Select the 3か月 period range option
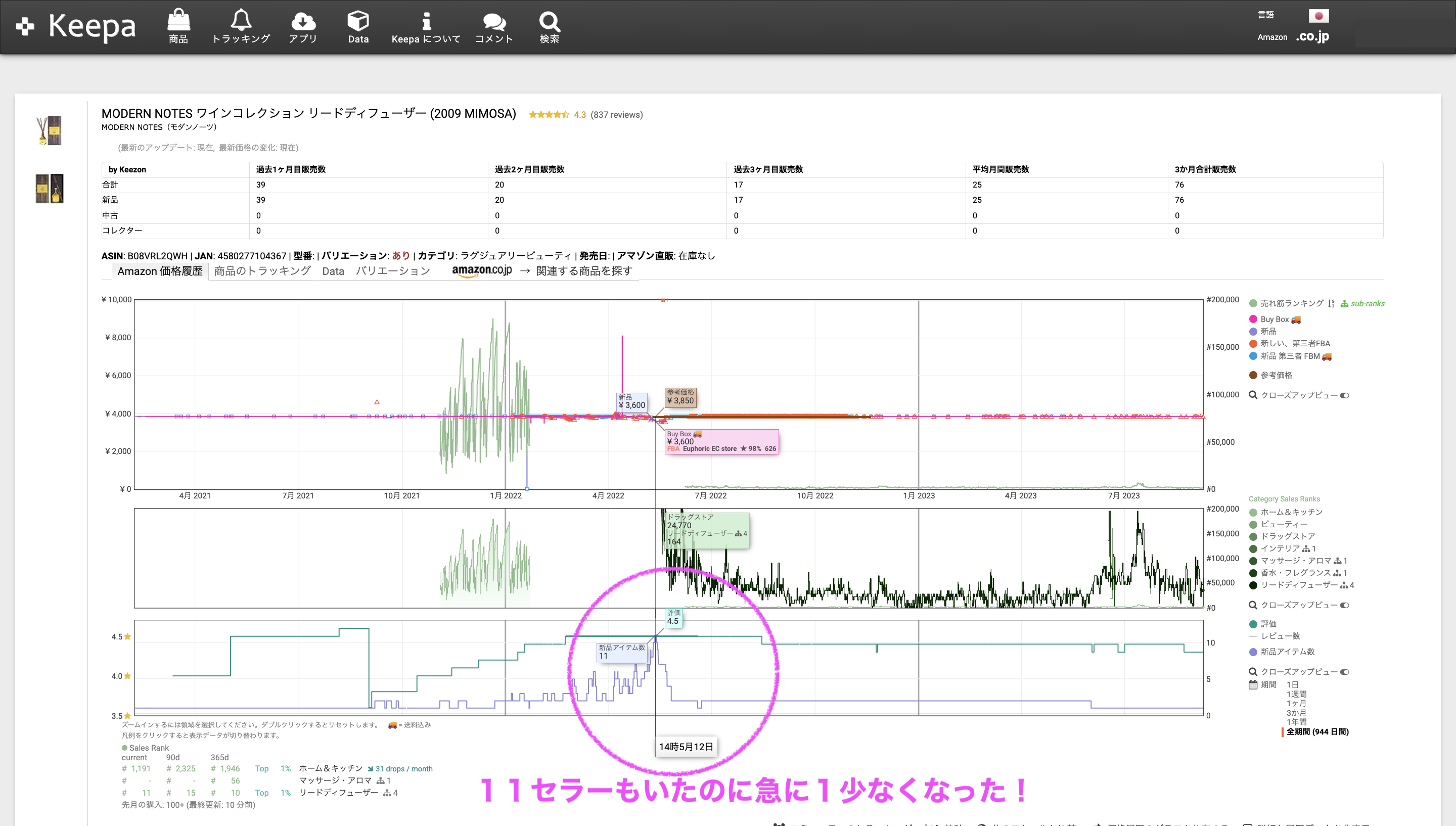Image resolution: width=1456 pixels, height=826 pixels. pos(1296,713)
